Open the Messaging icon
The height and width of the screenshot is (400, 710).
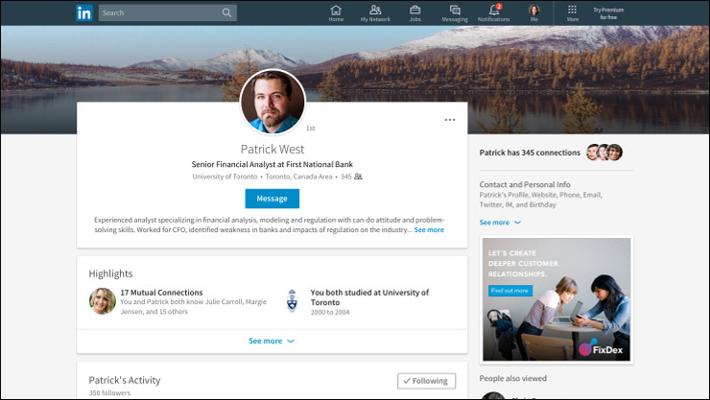click(454, 12)
